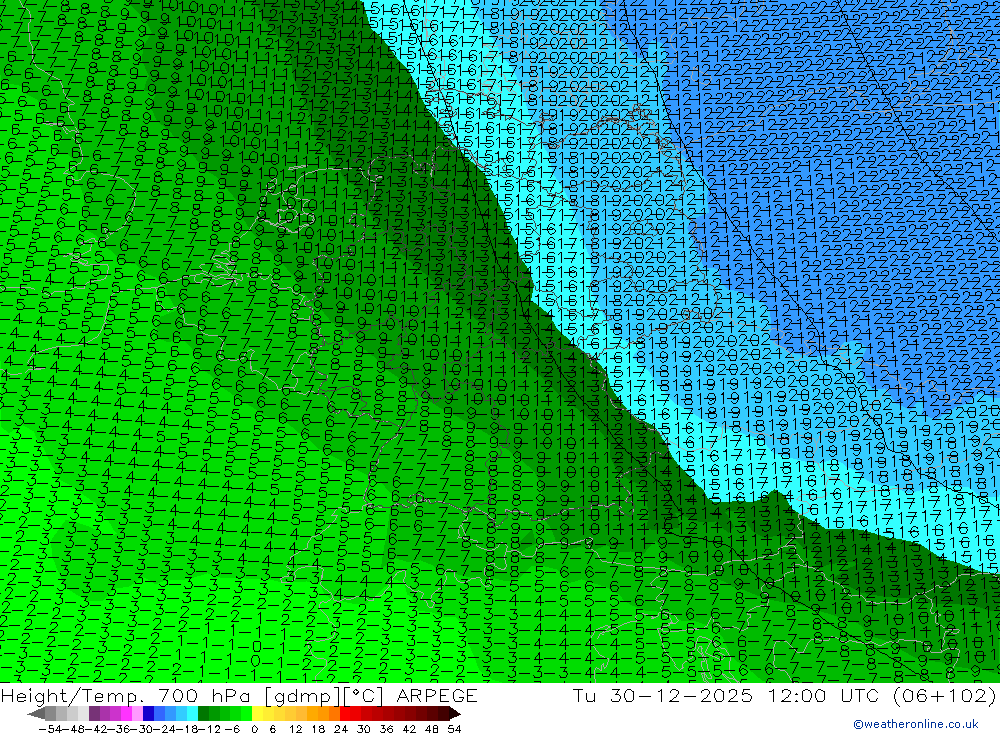
Task: Click the 'Tu 30-12-2025' date text
Action: click(663, 695)
